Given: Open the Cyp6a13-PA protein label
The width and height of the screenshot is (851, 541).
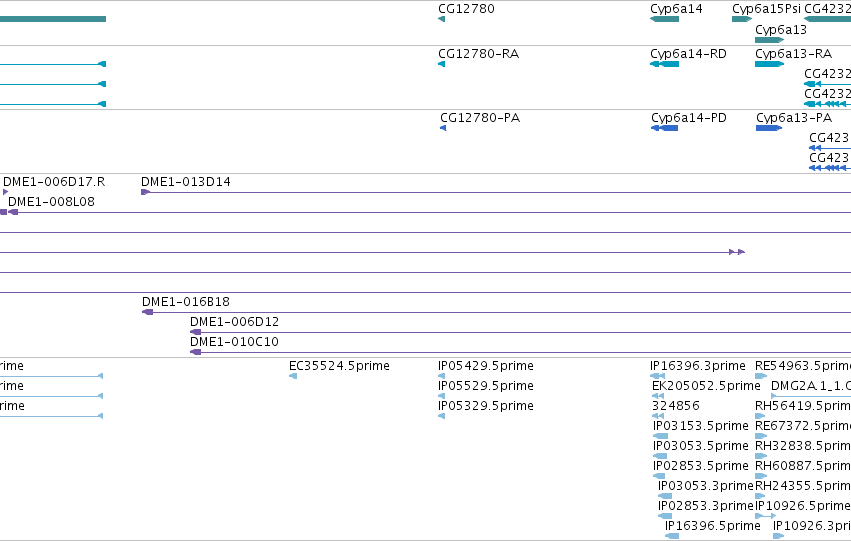Looking at the screenshot, I should click(793, 118).
